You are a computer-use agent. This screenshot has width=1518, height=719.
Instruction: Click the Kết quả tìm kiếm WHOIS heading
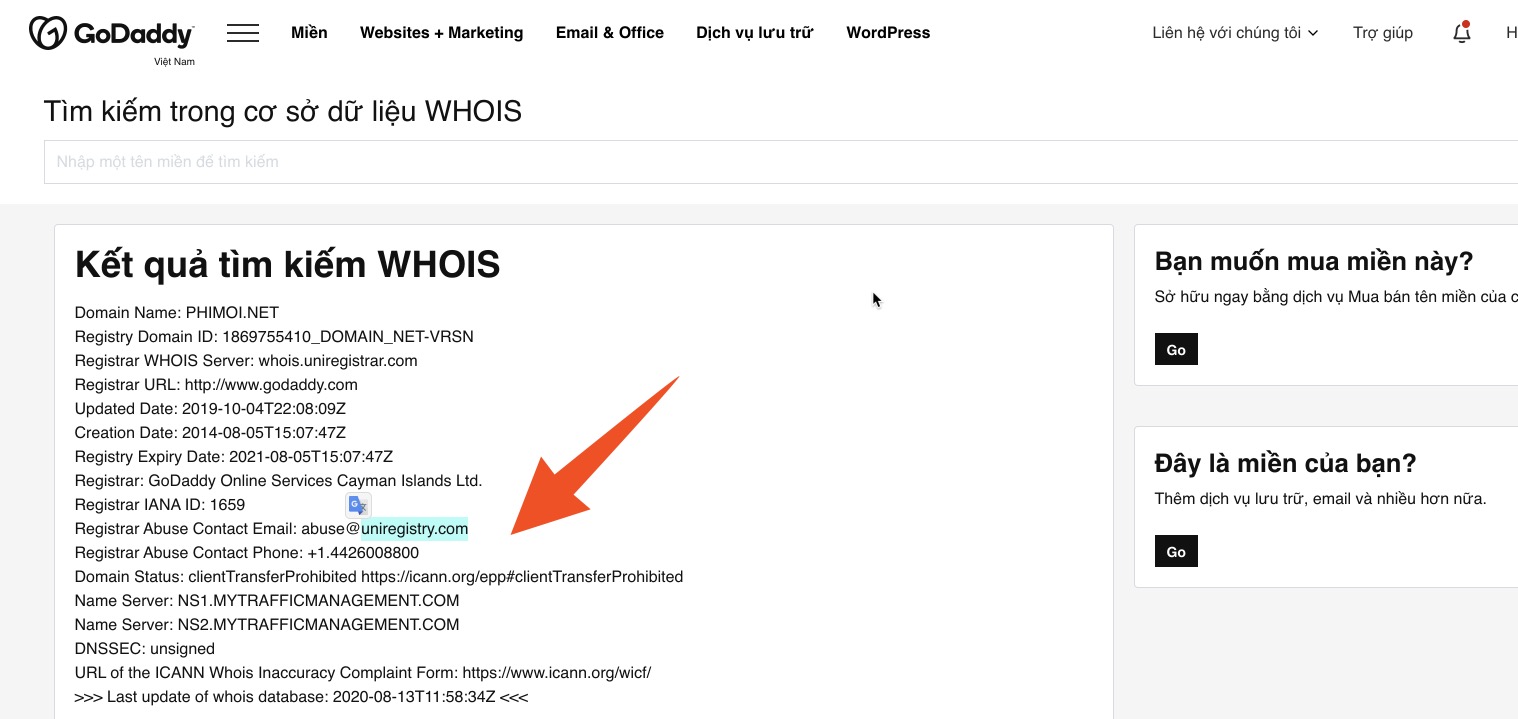click(x=287, y=265)
